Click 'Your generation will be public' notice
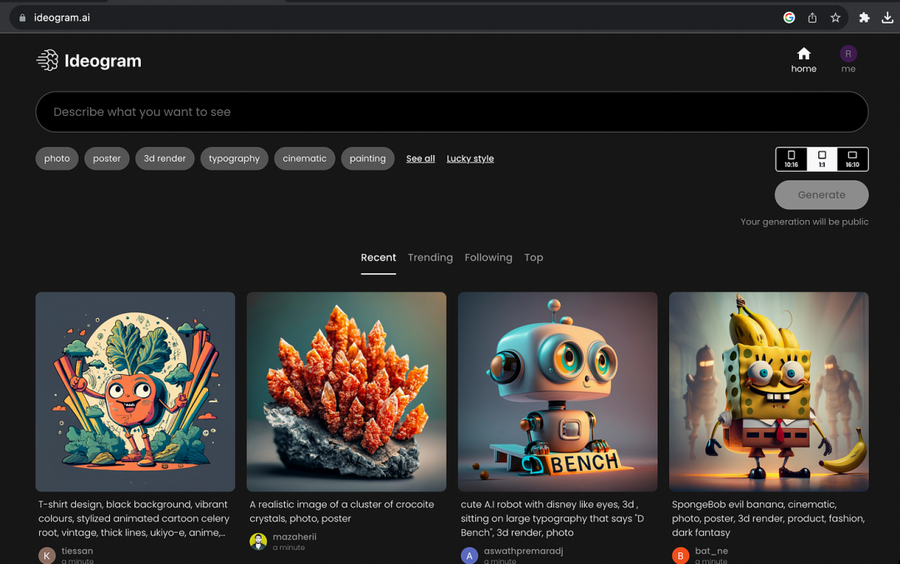900x564 pixels. (804, 221)
